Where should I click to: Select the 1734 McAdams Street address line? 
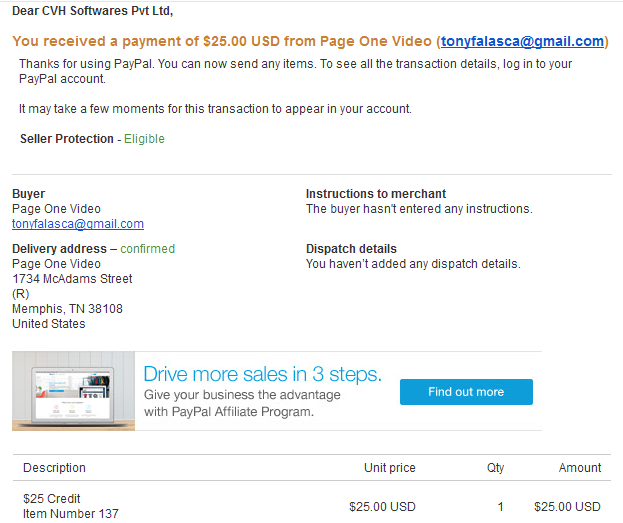click(72, 279)
